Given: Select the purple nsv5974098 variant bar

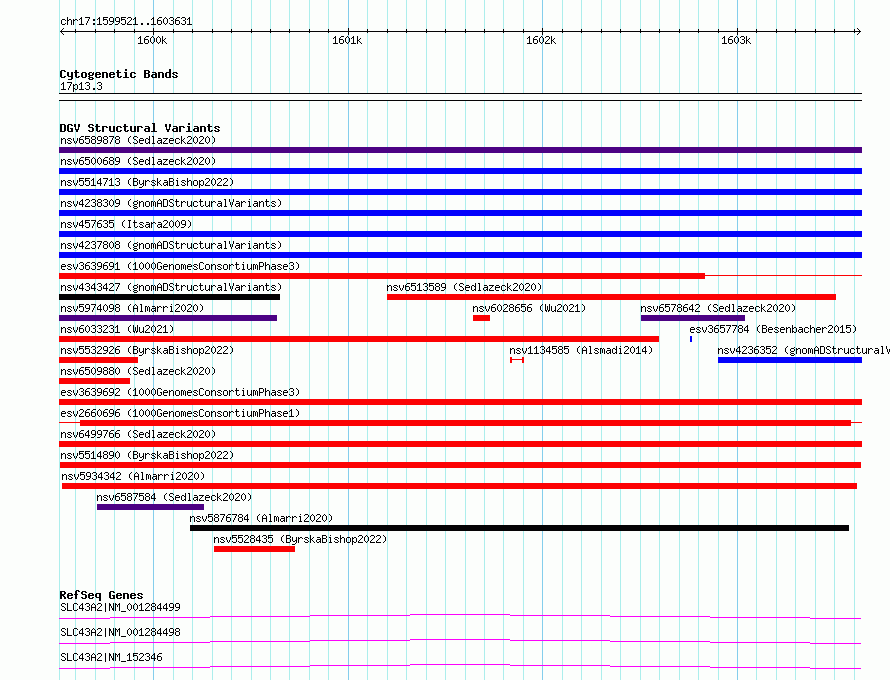Looking at the screenshot, I should 168,318.
